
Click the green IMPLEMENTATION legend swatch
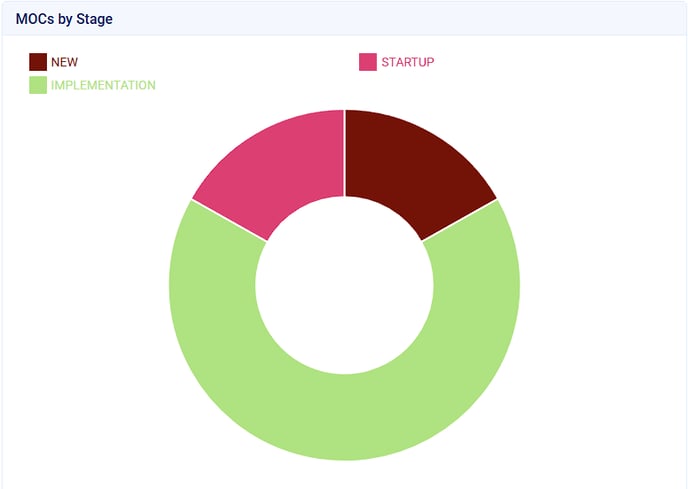point(38,85)
